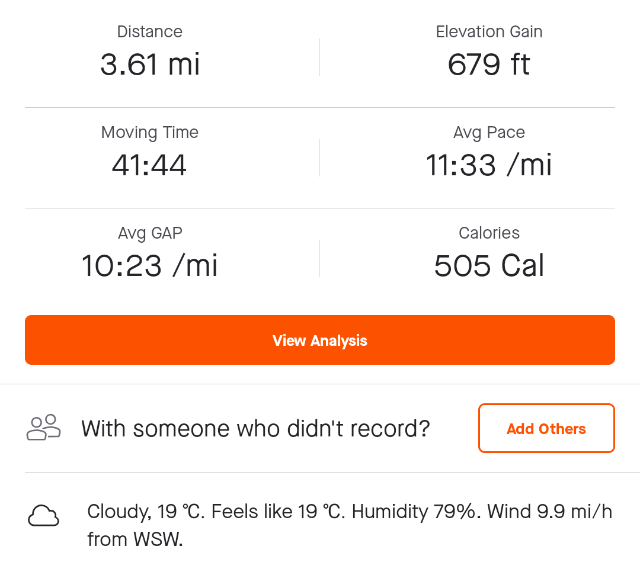
Task: Select the Elevation Gain value 679 ft
Action: pos(489,64)
